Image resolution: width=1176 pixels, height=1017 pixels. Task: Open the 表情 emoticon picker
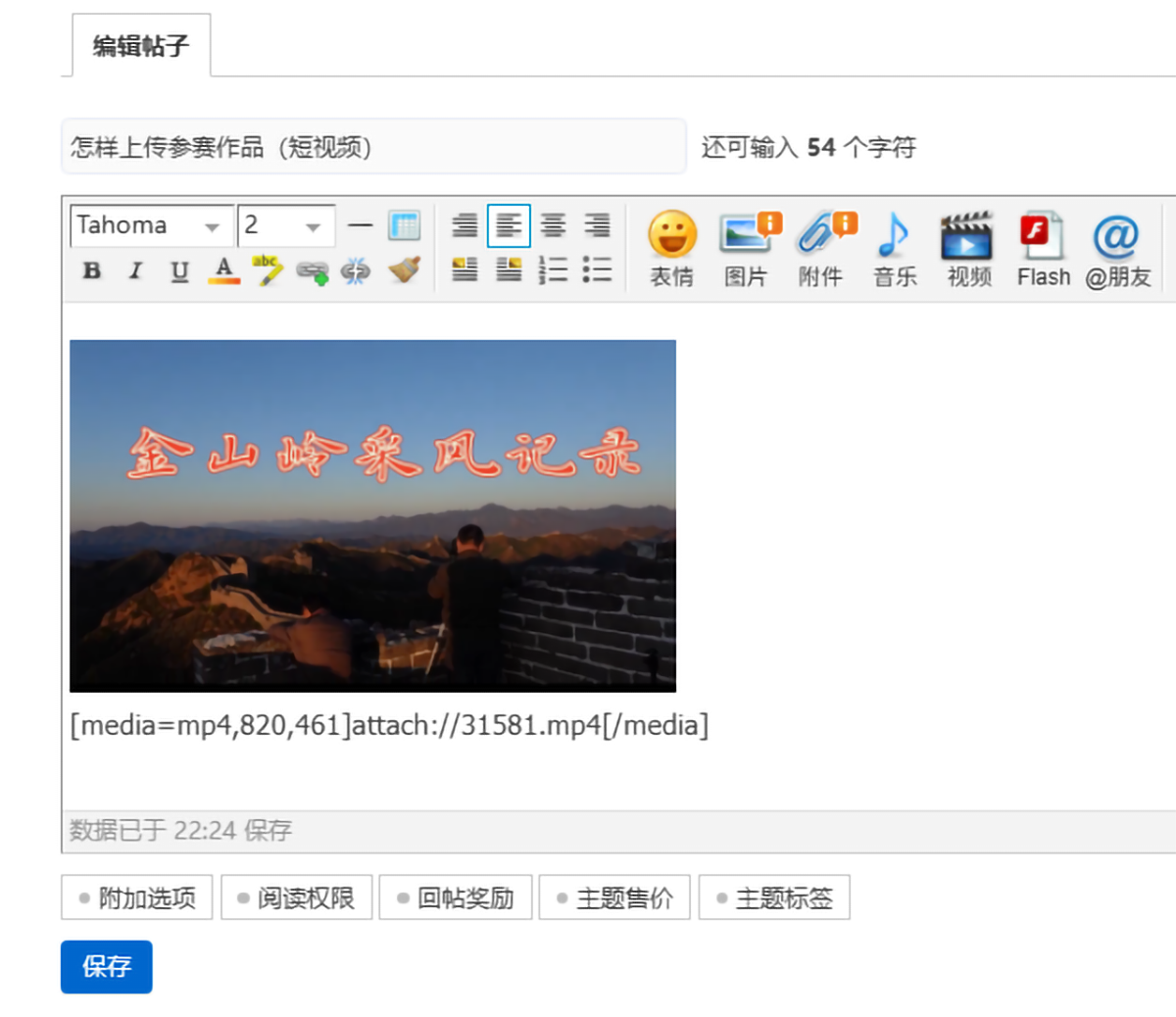click(672, 249)
